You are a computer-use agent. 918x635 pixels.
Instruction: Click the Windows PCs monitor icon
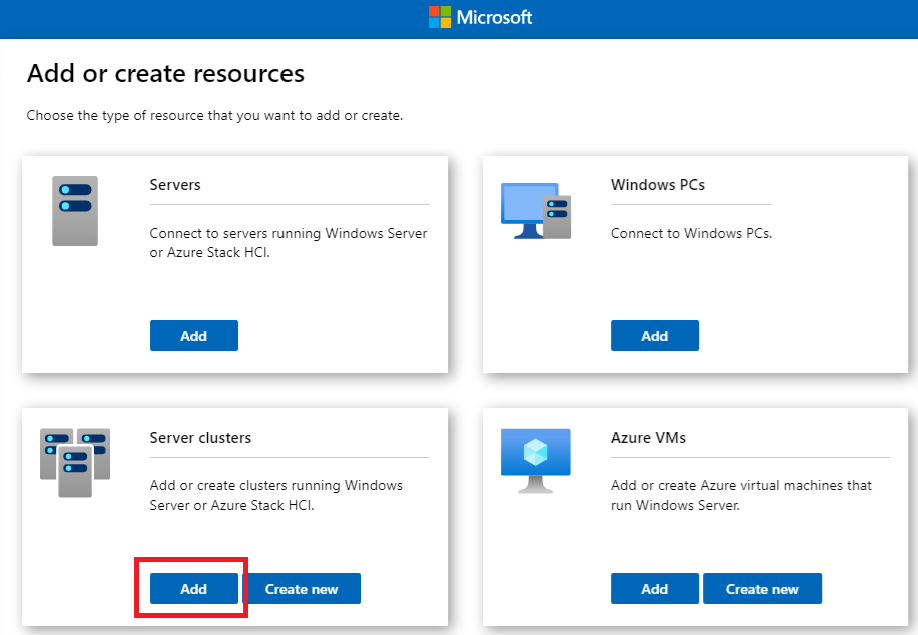click(535, 211)
